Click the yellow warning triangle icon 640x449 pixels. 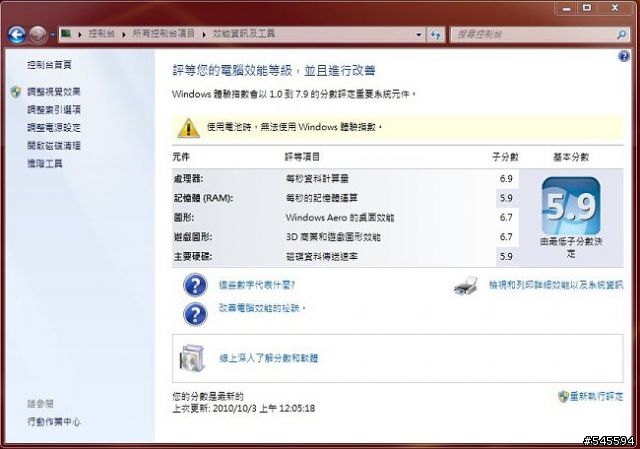coord(189,128)
